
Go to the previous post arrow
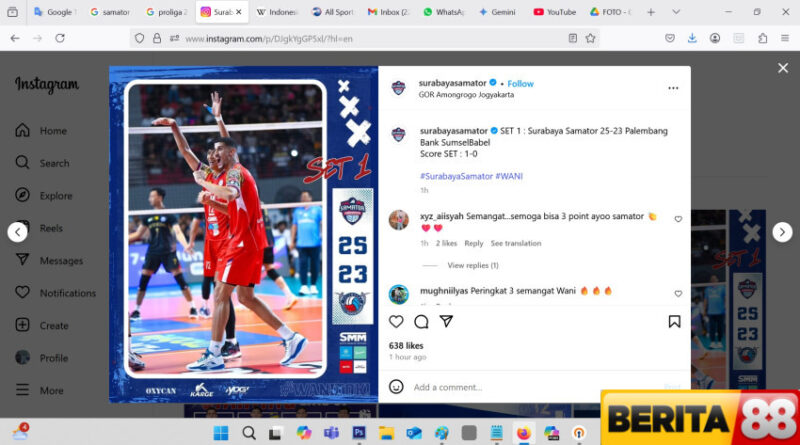[x=17, y=232]
